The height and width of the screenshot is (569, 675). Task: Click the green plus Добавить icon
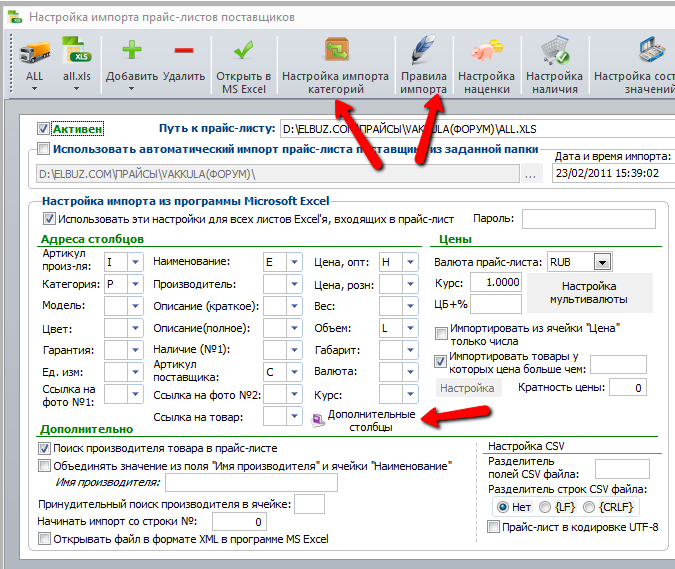click(x=132, y=50)
